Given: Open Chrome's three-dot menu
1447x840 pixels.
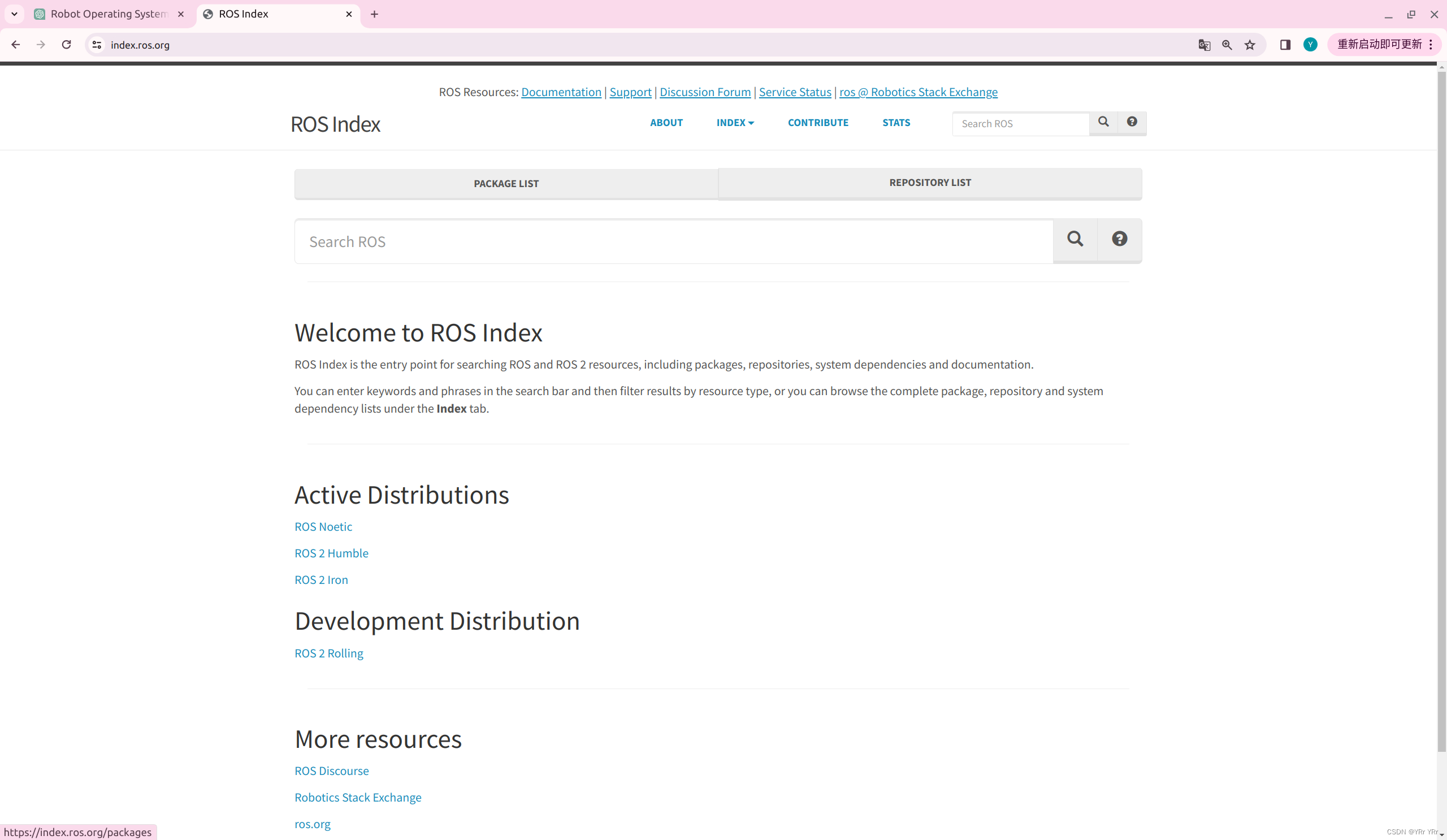Looking at the screenshot, I should [1431, 45].
